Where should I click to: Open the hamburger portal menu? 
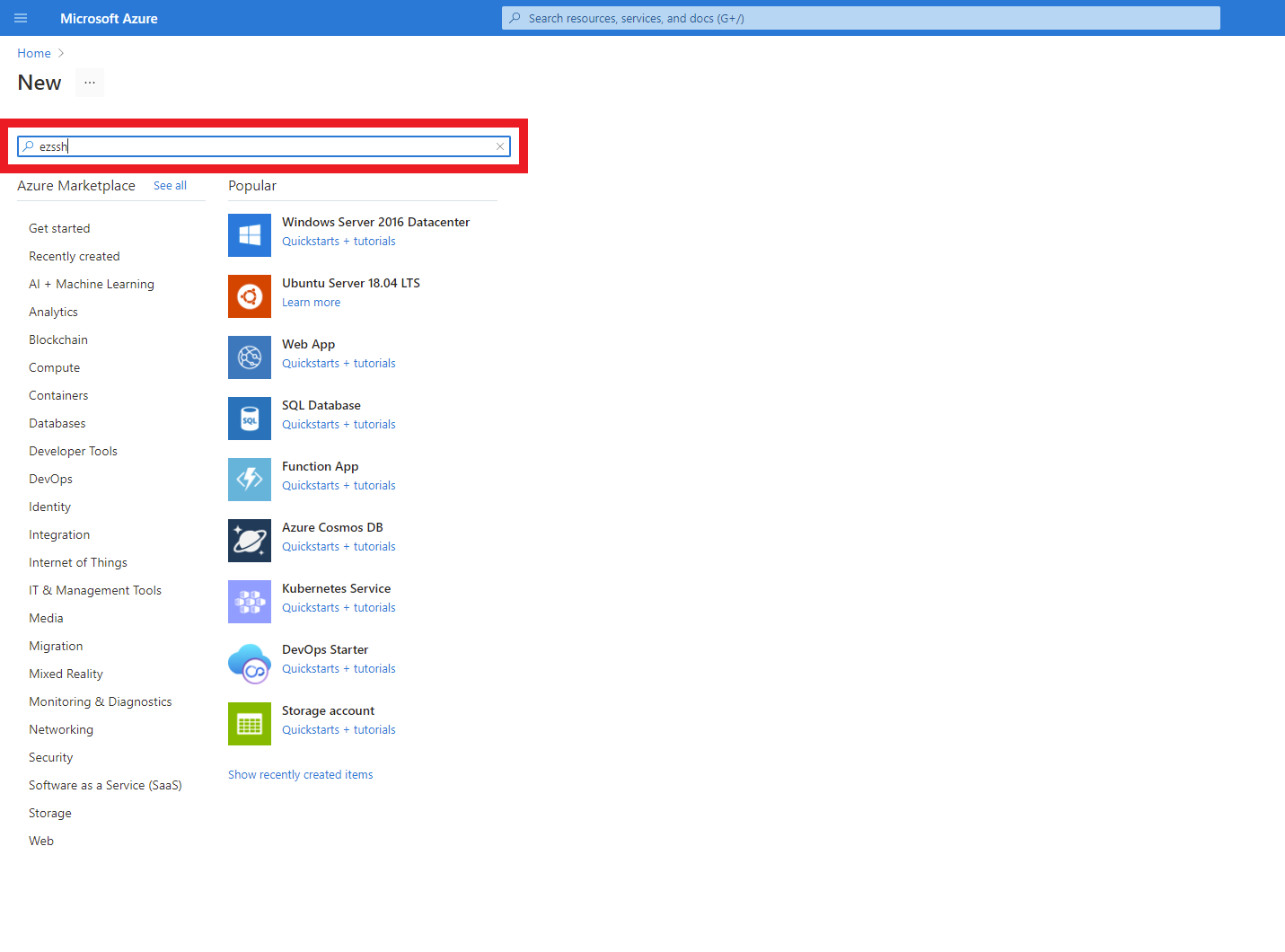[21, 18]
